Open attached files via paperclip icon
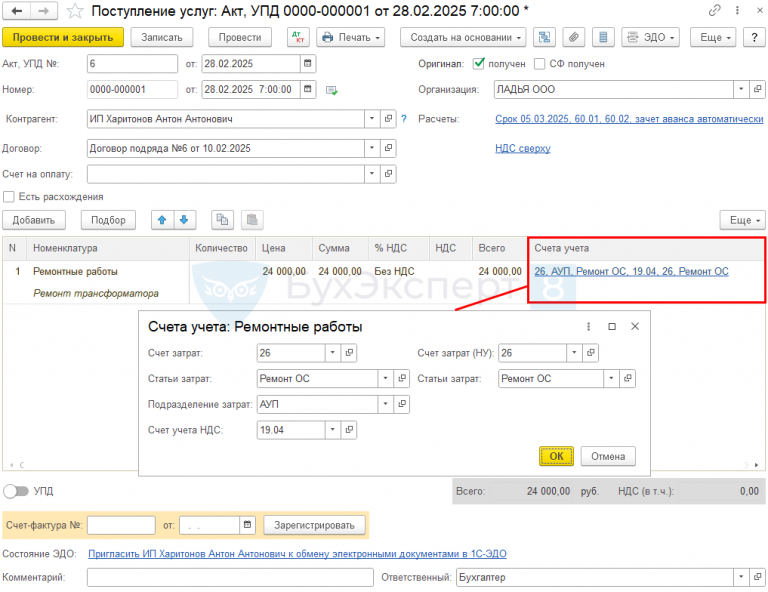The image size is (768, 592). (573, 37)
